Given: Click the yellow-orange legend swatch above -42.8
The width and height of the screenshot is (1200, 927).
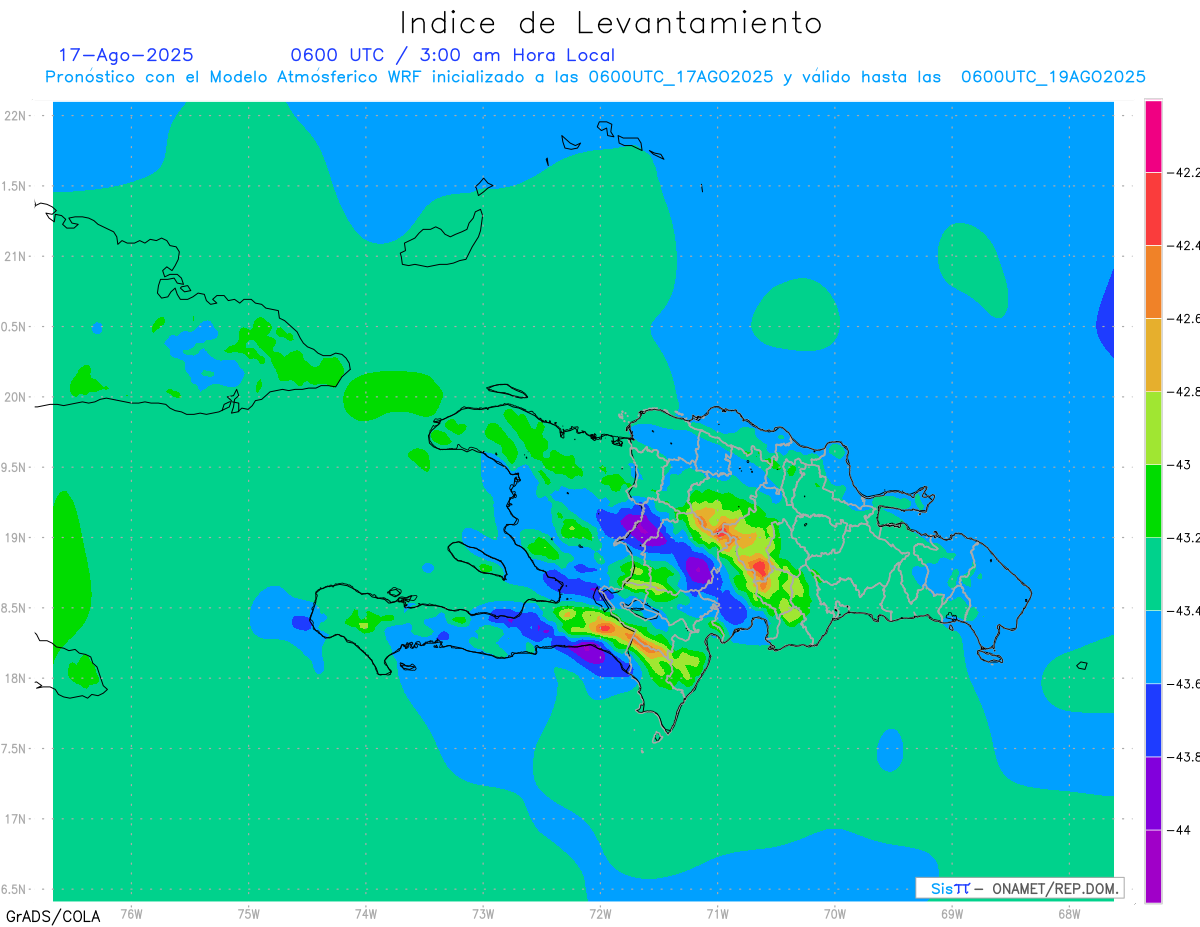Looking at the screenshot, I should (x=1153, y=355).
